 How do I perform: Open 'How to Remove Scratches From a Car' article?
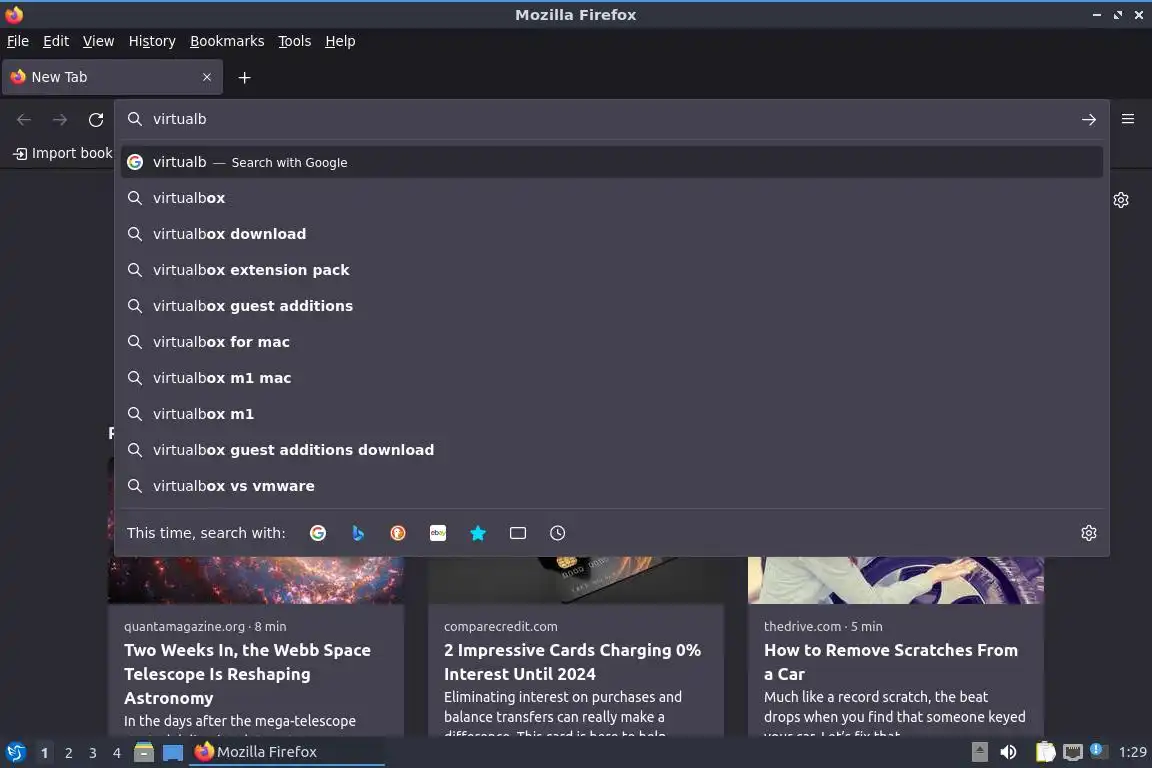pos(890,661)
